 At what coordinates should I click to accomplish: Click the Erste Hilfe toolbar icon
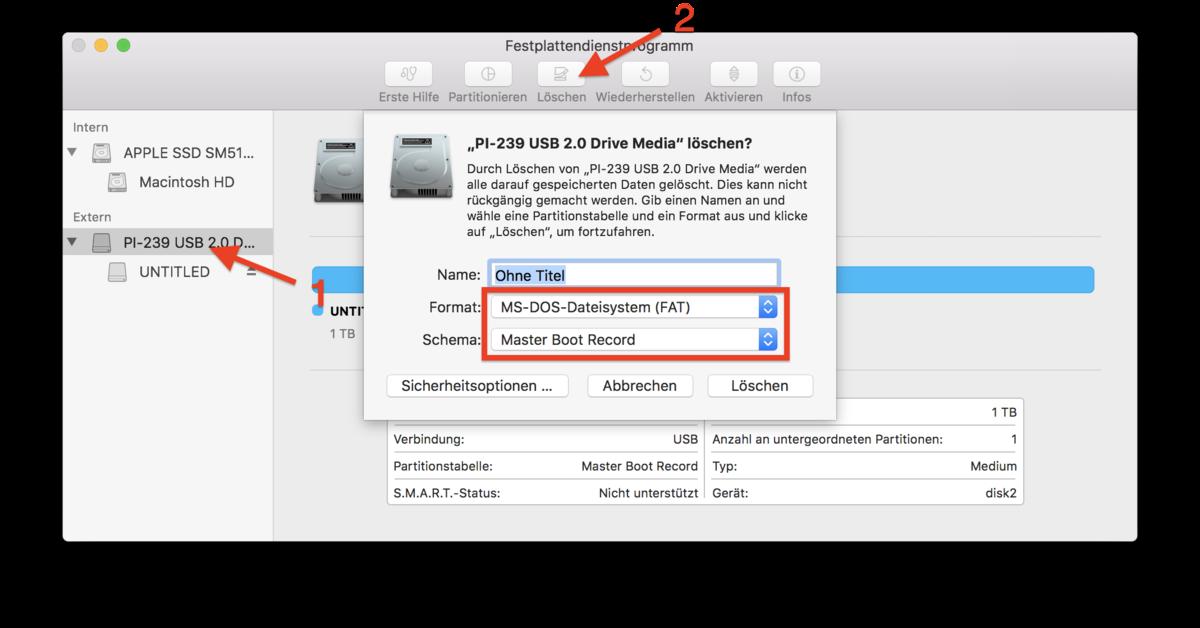408,74
